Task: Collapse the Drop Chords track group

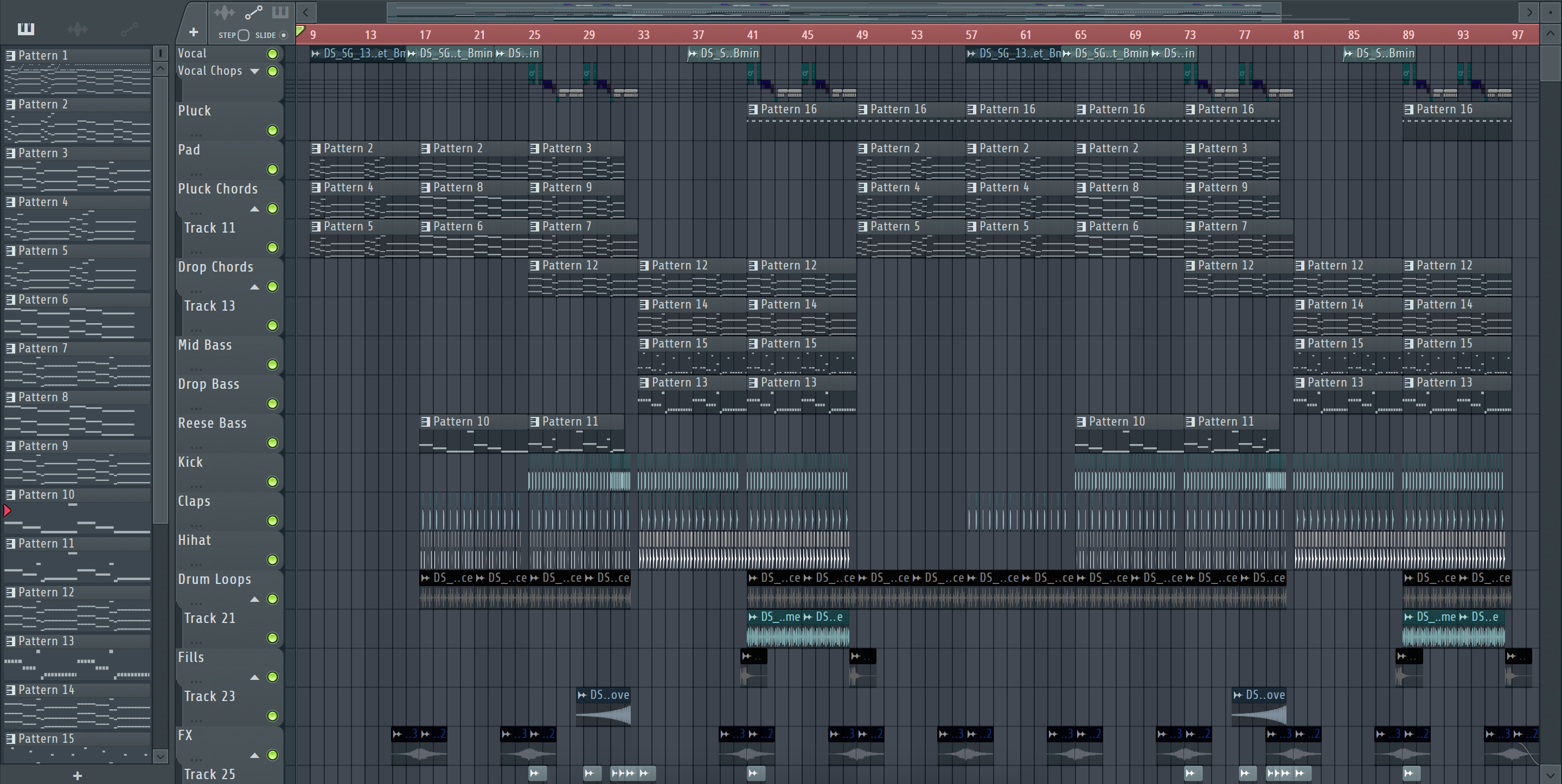Action: tap(255, 287)
